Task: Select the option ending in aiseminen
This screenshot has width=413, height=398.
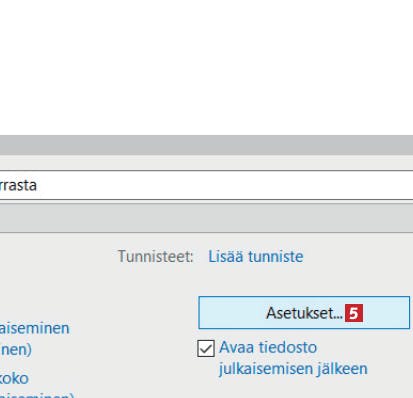Action: 34,328
